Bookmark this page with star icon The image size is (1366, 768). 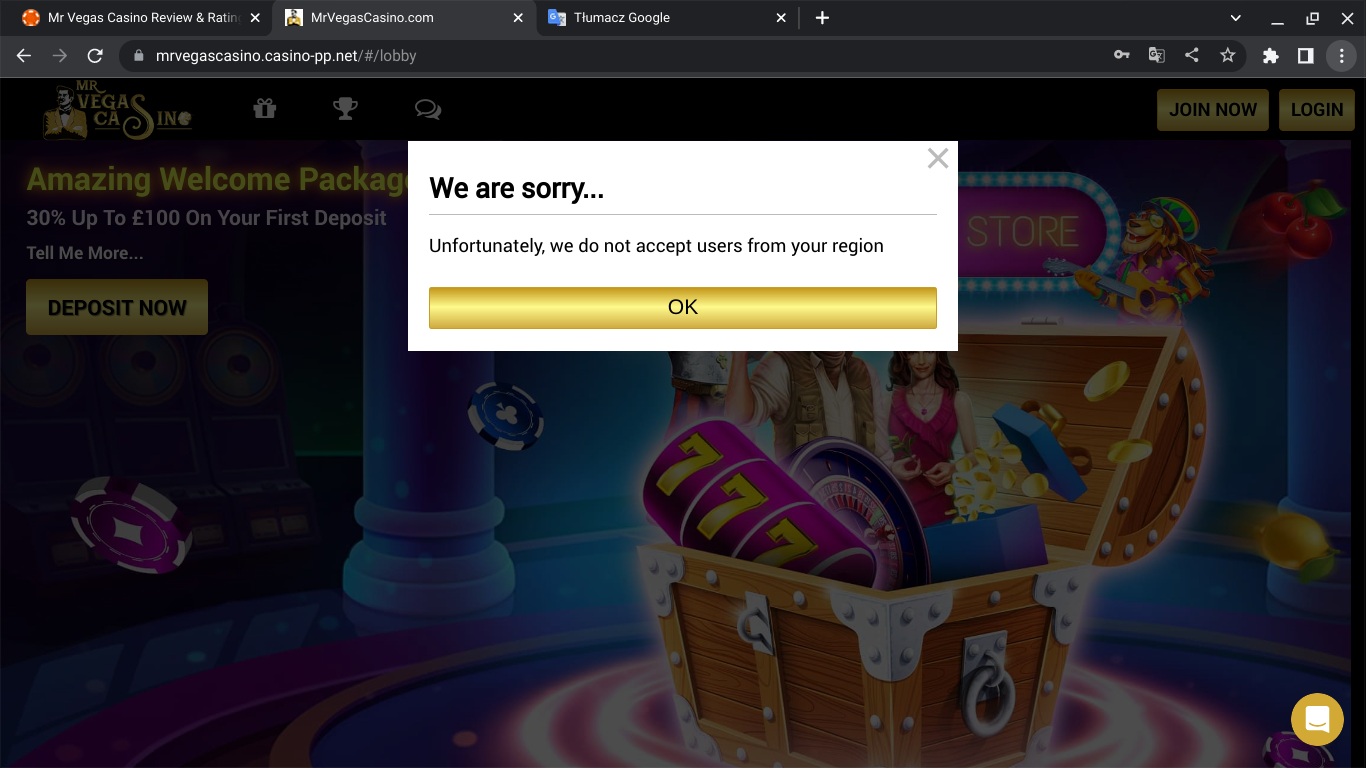point(1227,56)
